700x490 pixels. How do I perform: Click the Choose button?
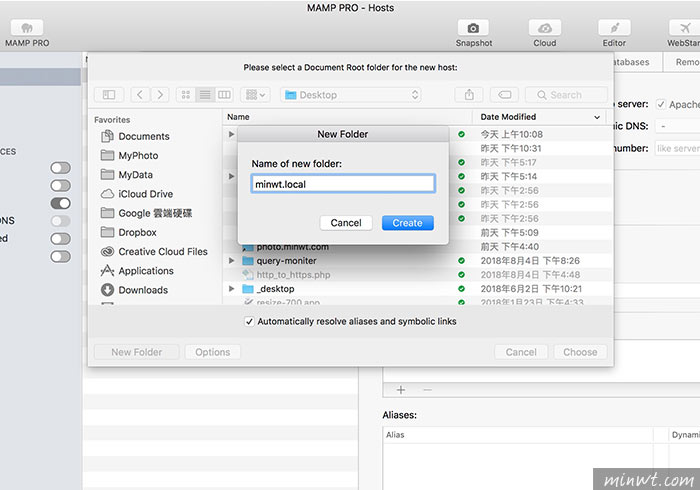(x=580, y=352)
